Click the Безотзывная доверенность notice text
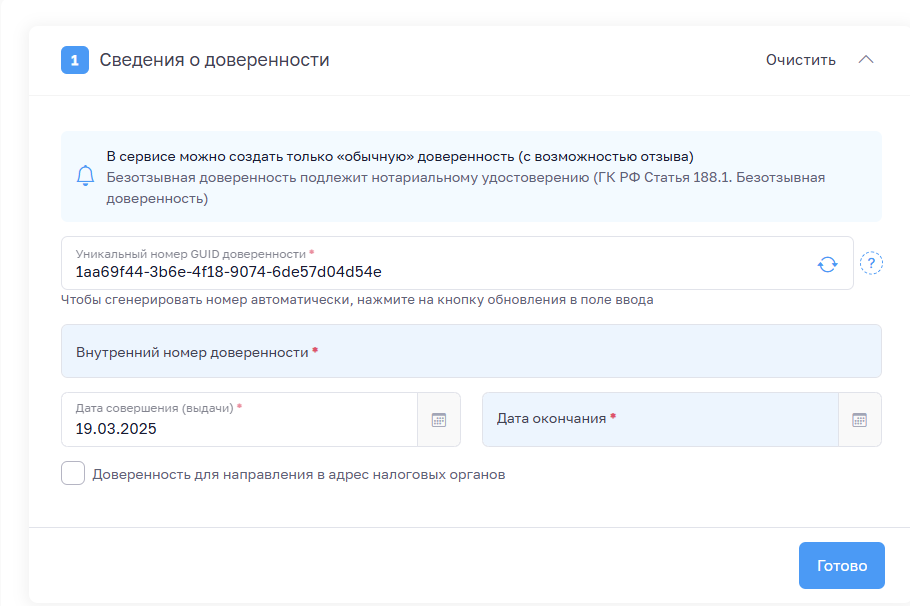Viewport: 910px width, 606px height. point(465,187)
